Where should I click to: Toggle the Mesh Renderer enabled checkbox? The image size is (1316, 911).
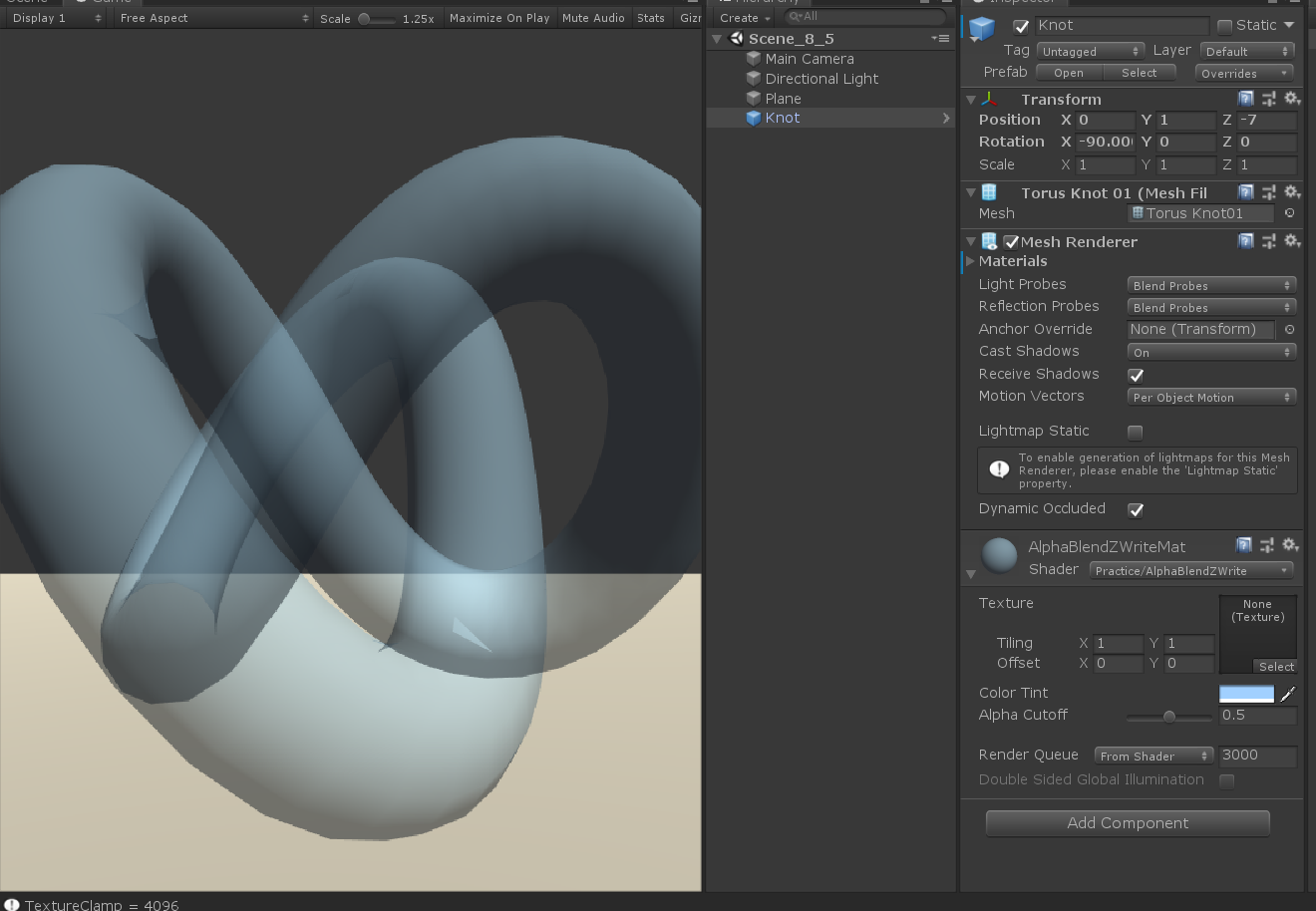point(1011,241)
